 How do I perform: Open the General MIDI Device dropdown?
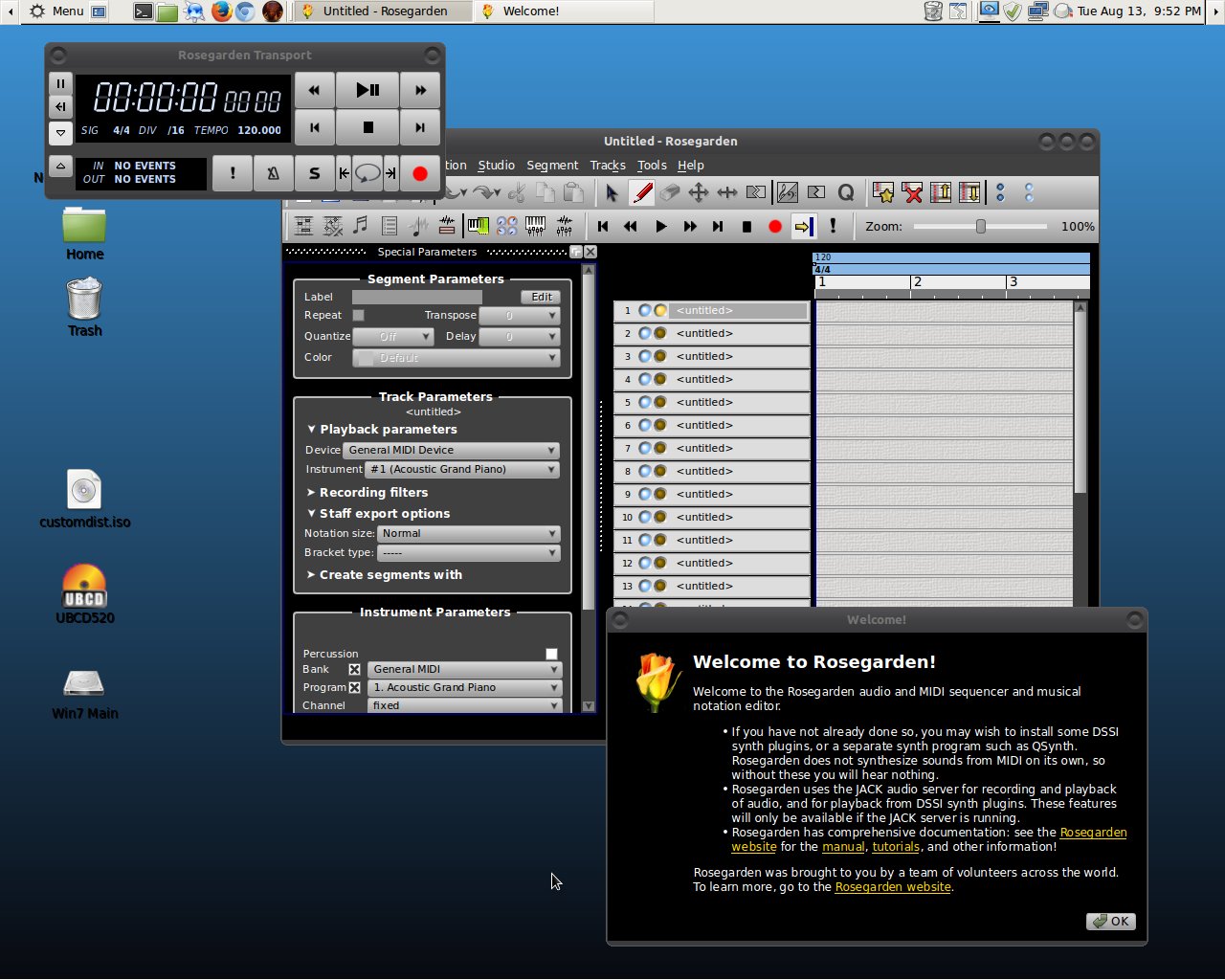451,450
